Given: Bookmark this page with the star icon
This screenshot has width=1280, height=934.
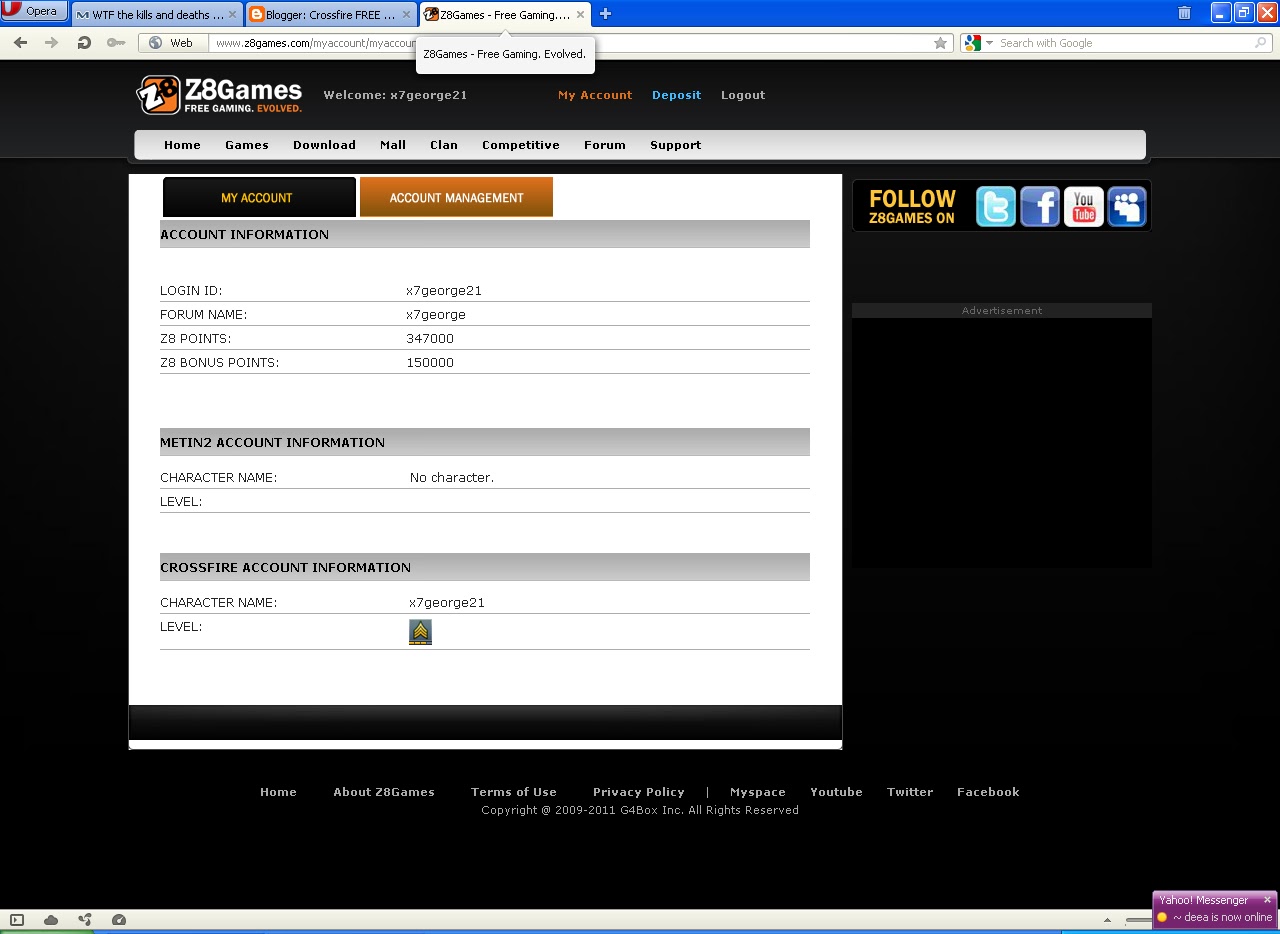Looking at the screenshot, I should coord(940,43).
